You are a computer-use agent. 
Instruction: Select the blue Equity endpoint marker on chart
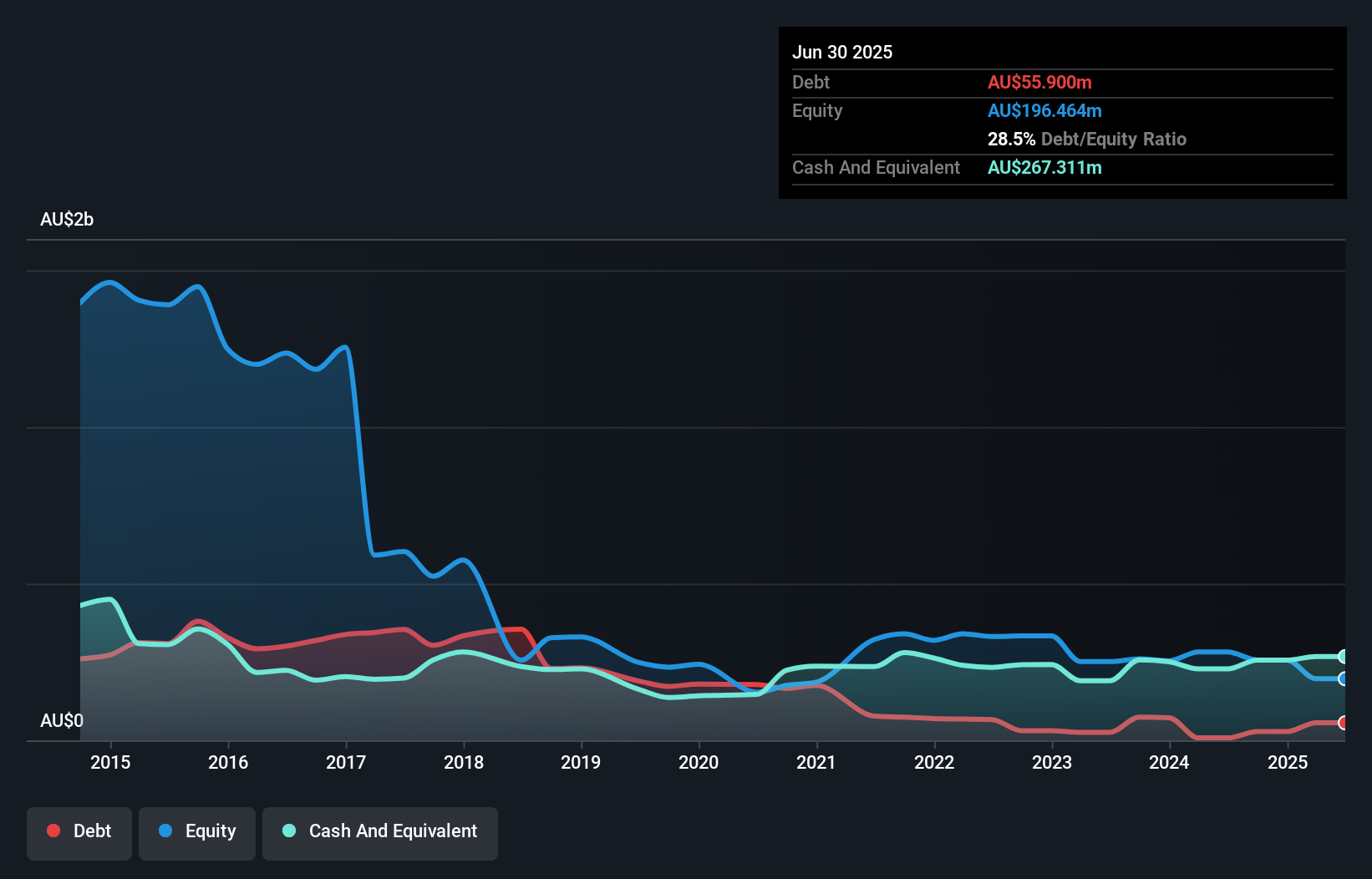[1344, 679]
